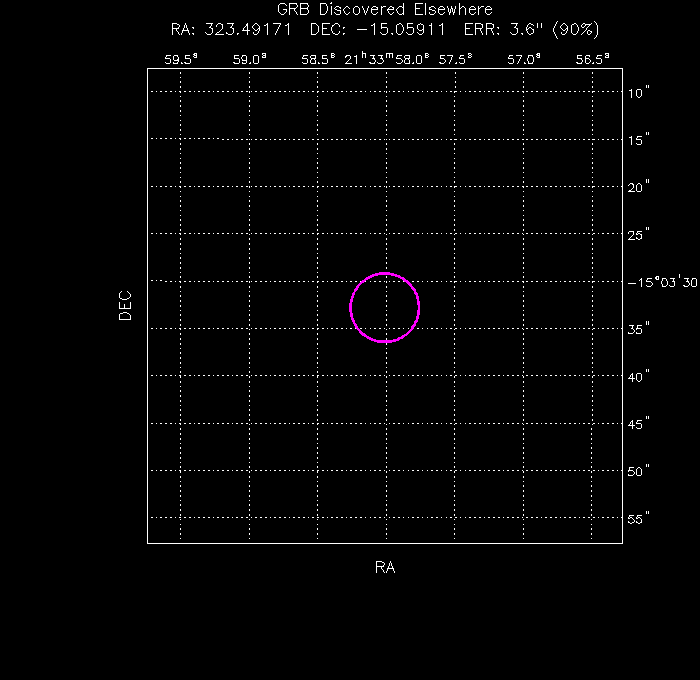Screen dimensions: 700x680
Task: Click the ERR: 3.6" (90%) text
Action: 531,29
